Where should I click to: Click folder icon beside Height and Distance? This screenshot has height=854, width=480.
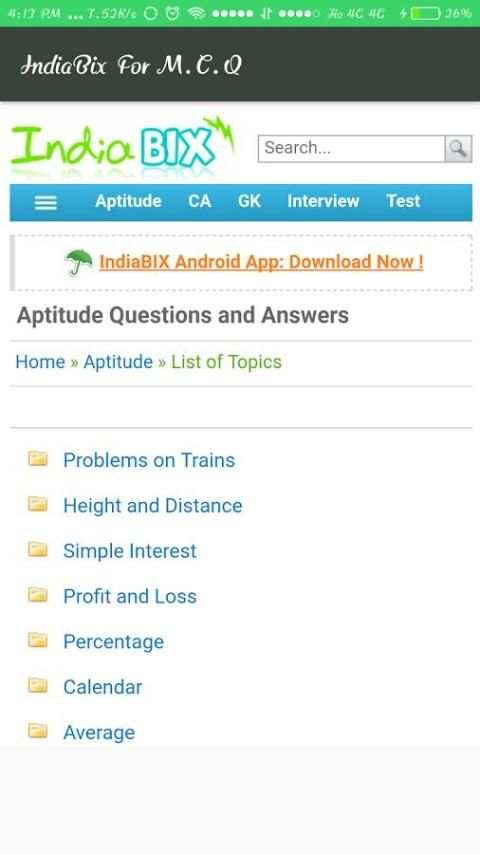(38, 504)
